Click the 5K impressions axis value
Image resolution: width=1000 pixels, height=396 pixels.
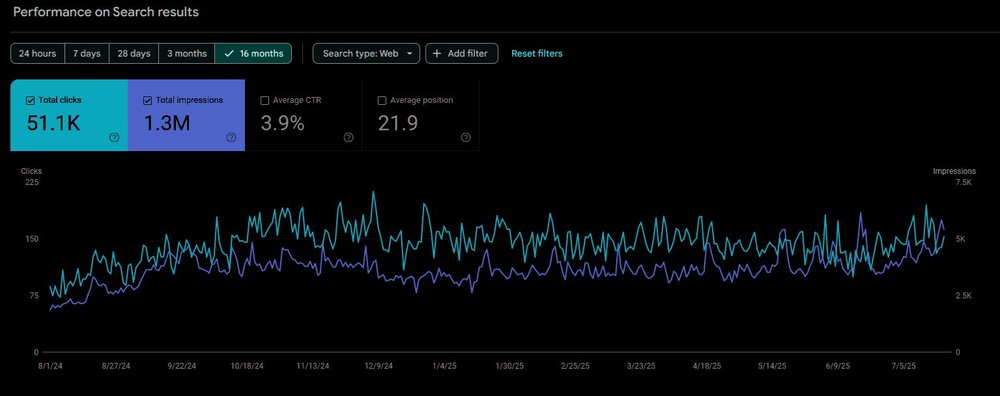(960, 239)
